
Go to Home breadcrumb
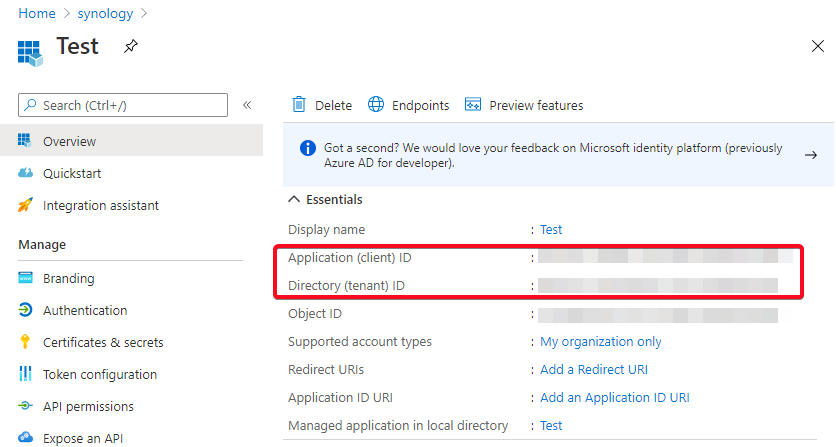click(x=37, y=13)
